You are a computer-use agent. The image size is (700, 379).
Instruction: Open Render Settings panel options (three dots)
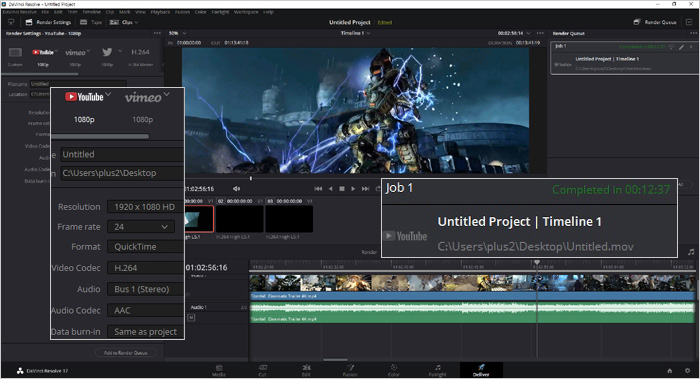click(157, 33)
